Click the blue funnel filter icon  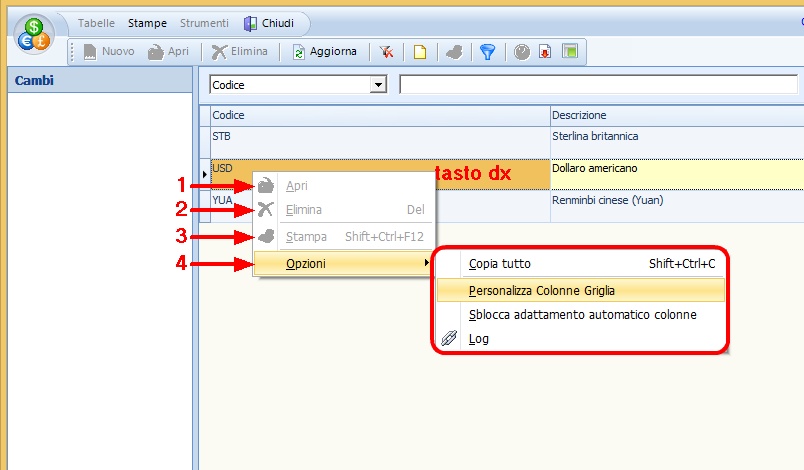pos(487,52)
